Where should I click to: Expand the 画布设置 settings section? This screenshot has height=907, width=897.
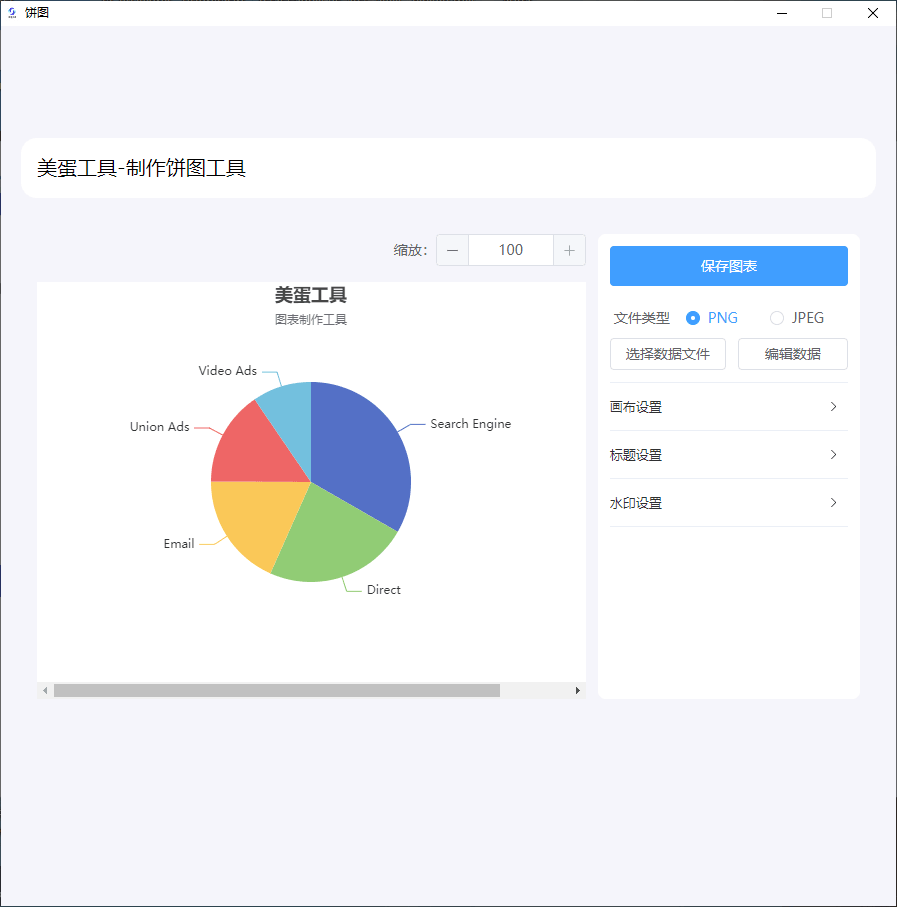tap(728, 407)
